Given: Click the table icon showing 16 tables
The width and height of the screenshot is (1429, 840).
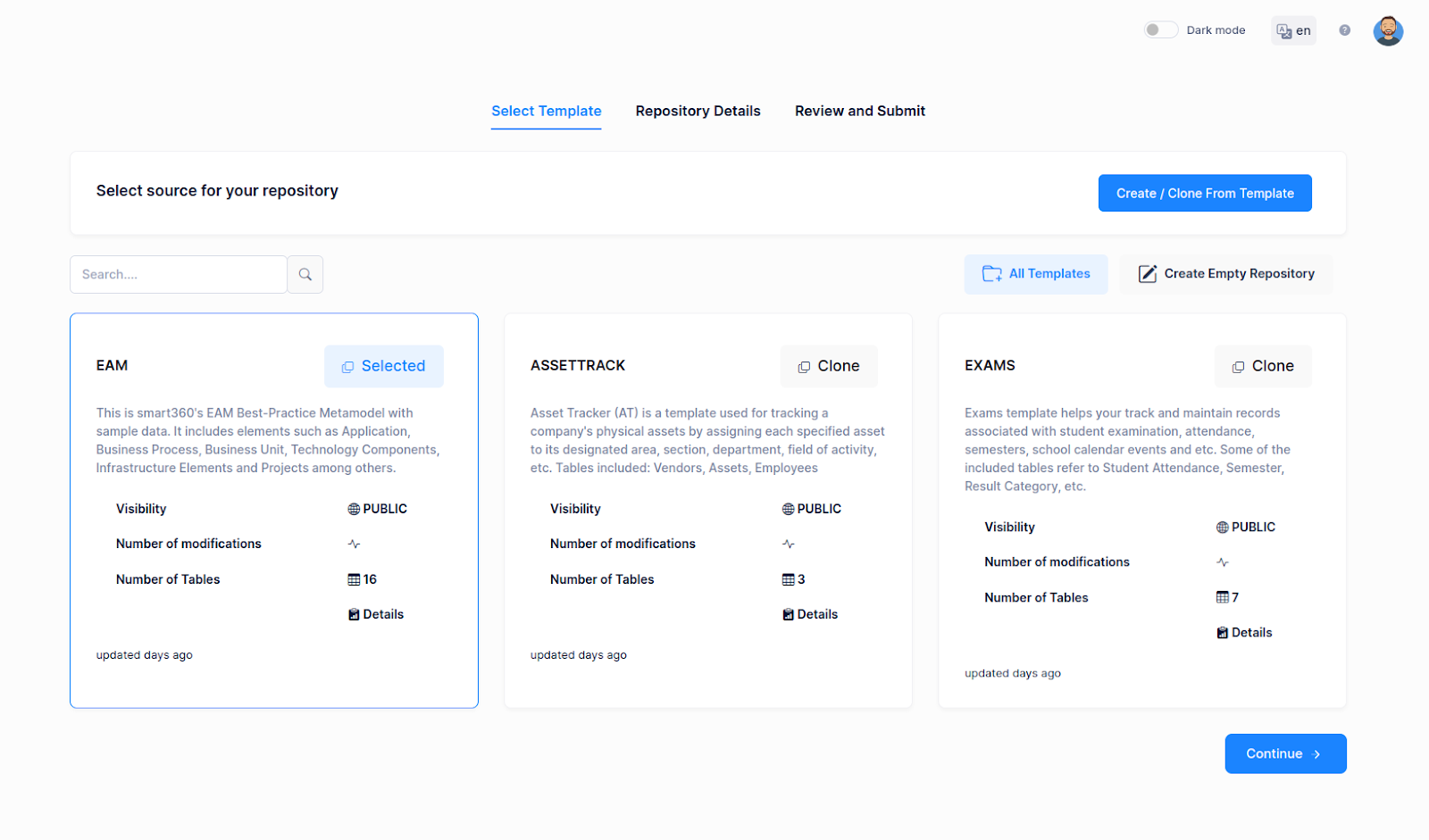Looking at the screenshot, I should pos(354,579).
